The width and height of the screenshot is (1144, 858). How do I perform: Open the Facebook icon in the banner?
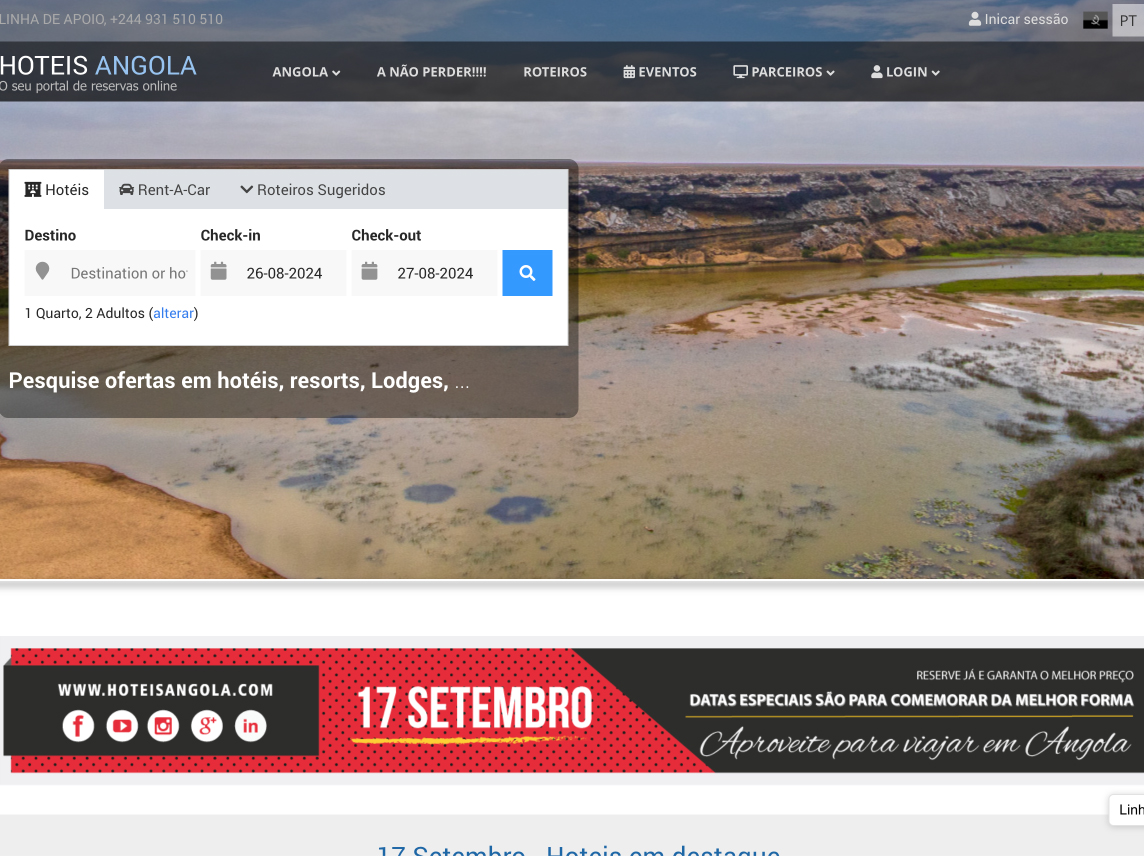pos(78,726)
